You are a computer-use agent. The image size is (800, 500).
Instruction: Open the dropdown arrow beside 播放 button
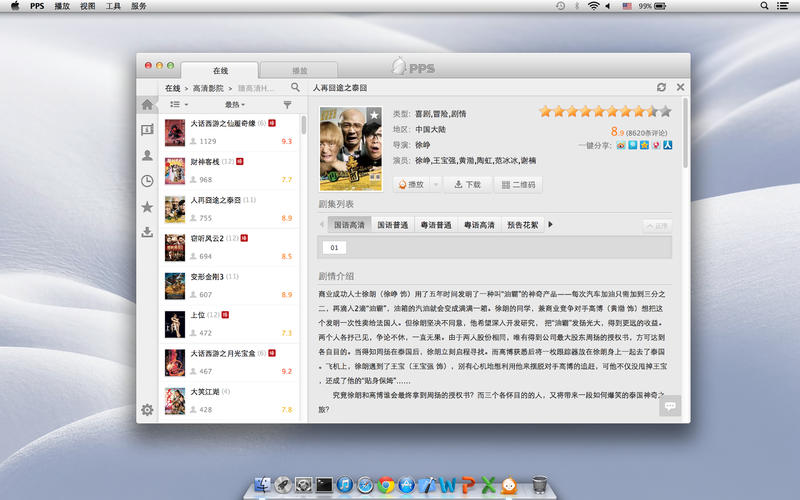pos(436,185)
